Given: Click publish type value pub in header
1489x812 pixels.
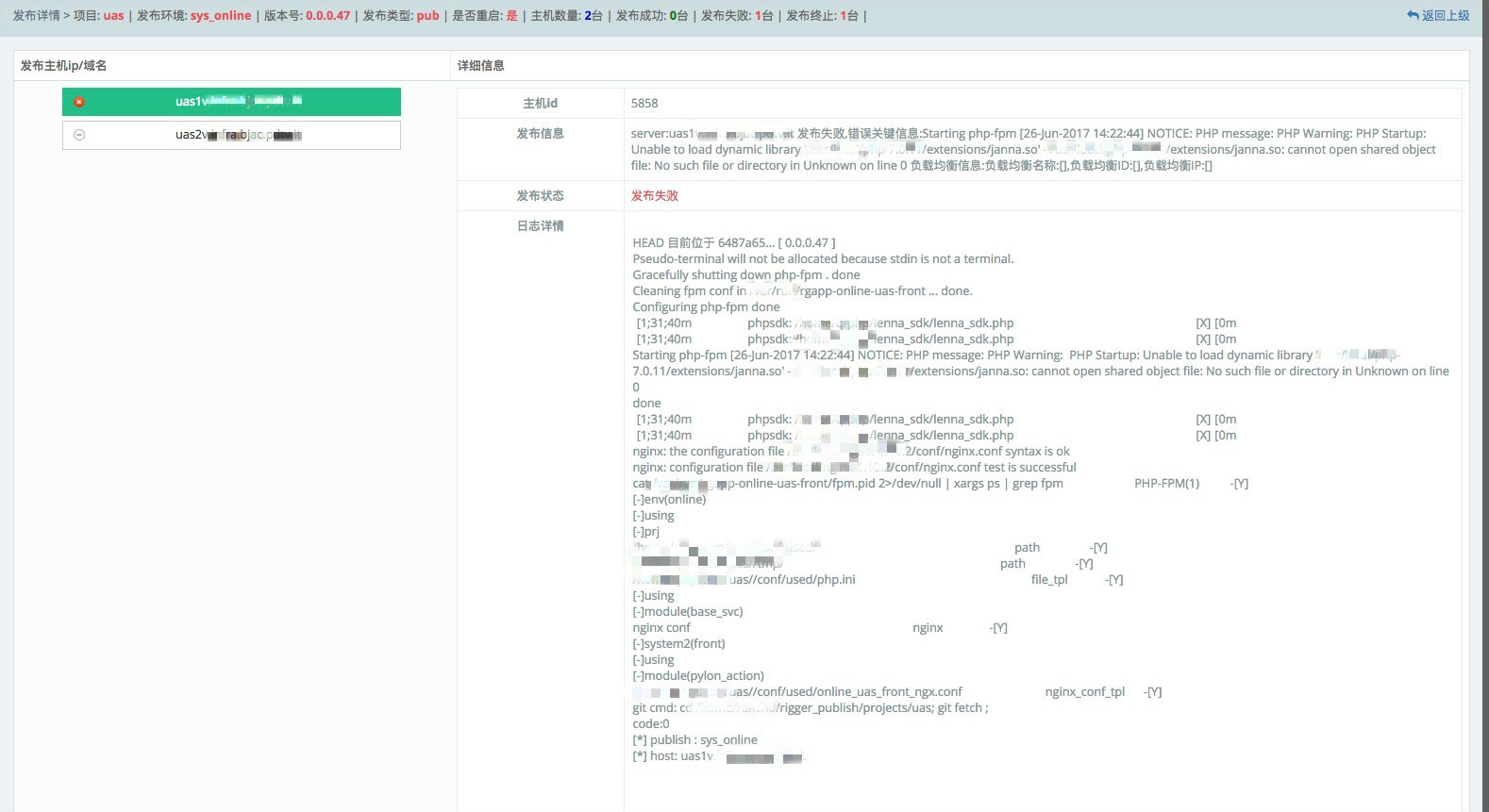Looking at the screenshot, I should pos(427,15).
